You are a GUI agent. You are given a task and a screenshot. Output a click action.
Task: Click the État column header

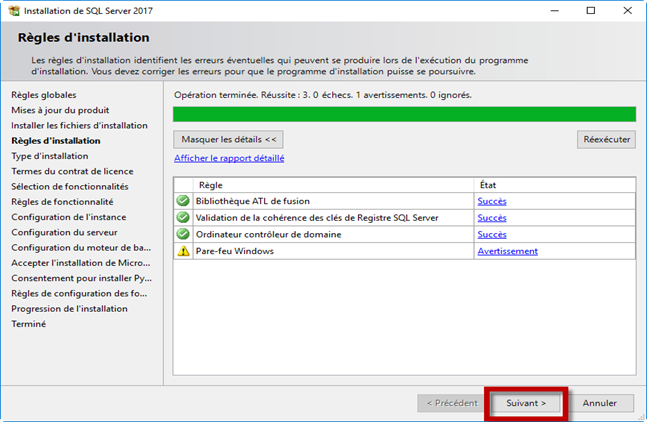555,185
